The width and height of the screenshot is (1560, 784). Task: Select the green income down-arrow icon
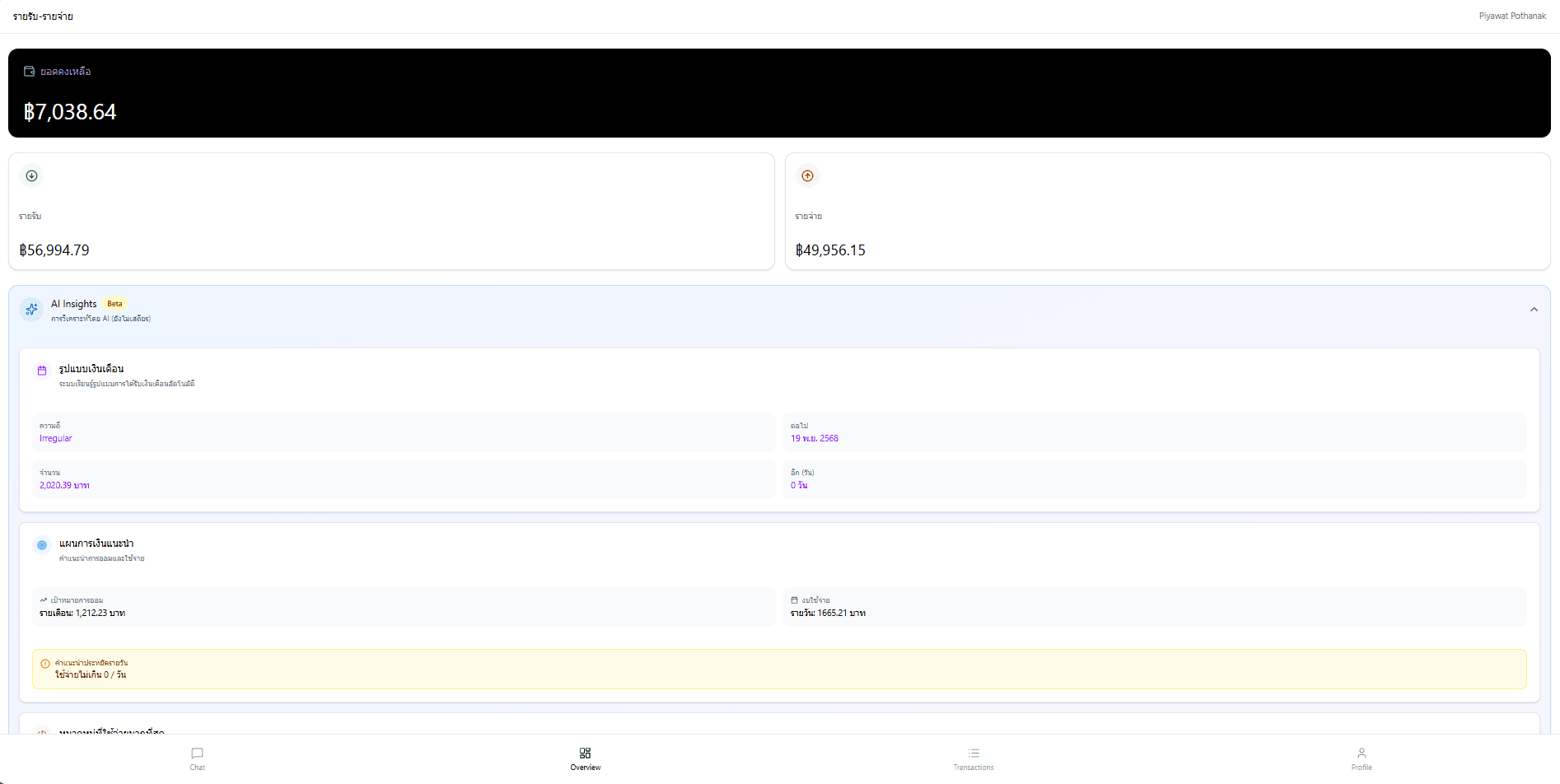click(31, 175)
